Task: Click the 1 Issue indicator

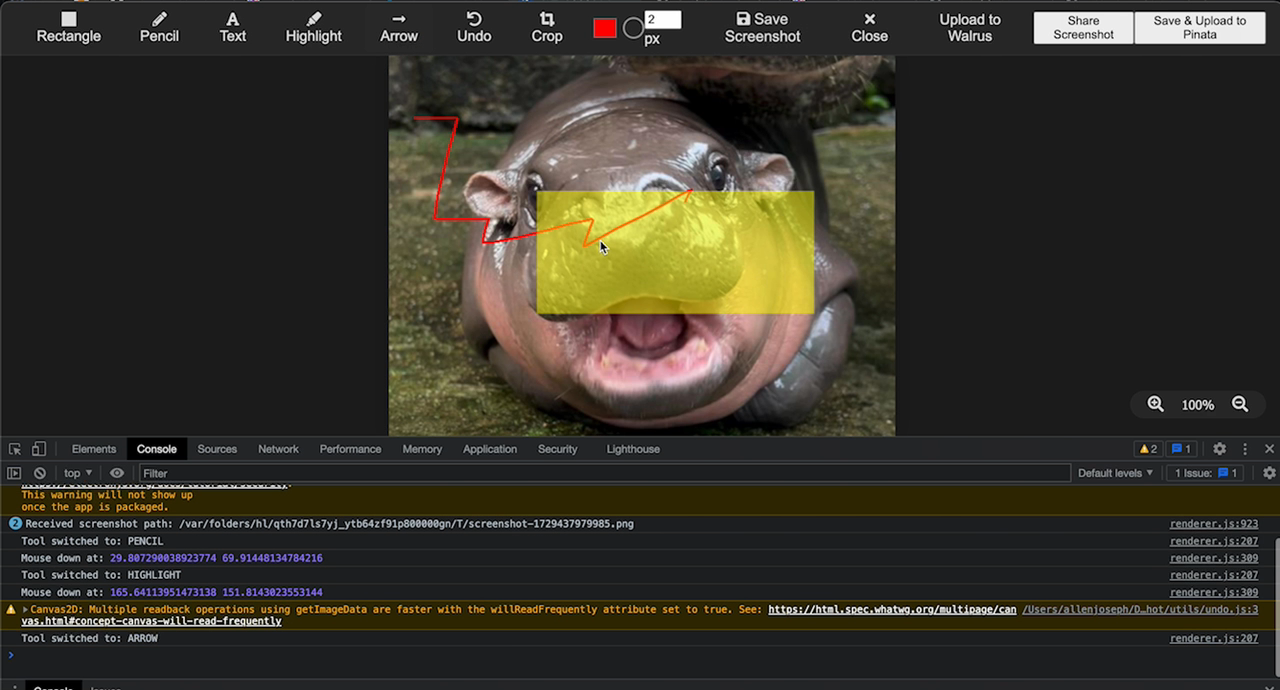Action: (1205, 473)
